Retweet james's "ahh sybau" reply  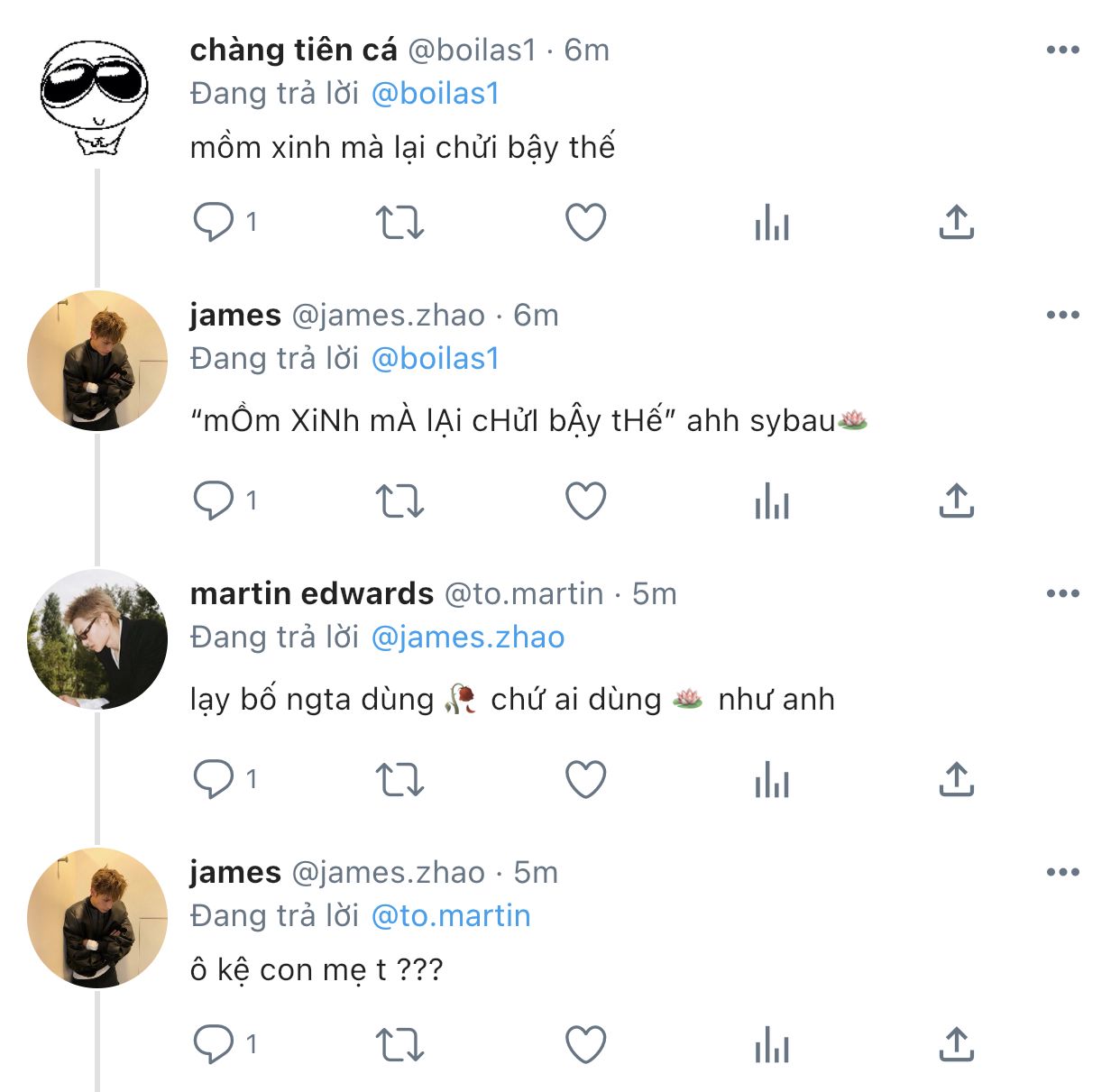click(x=399, y=500)
